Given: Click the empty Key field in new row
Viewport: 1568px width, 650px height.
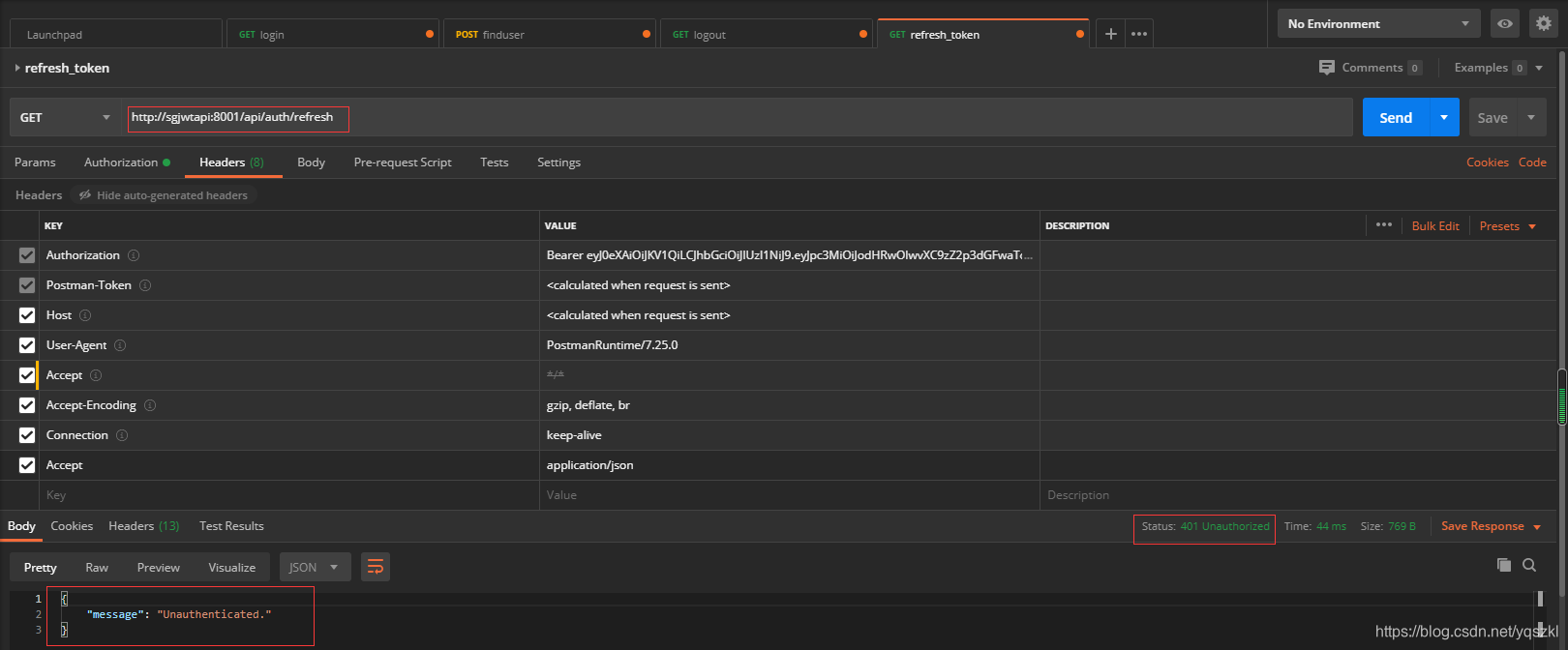Looking at the screenshot, I should tap(288, 495).
